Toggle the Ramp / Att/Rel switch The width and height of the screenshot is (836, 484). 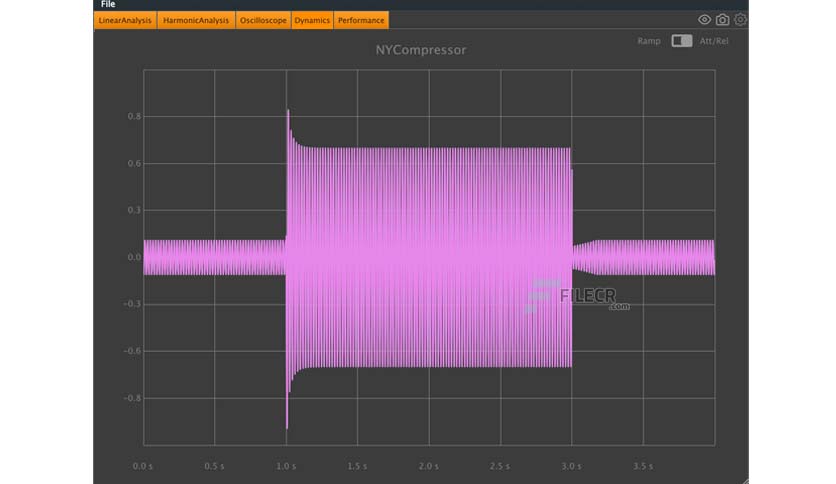pyautogui.click(x=681, y=41)
